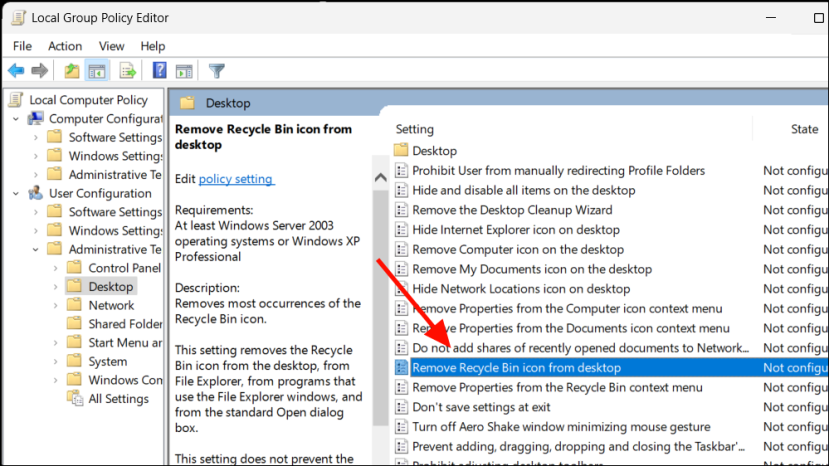Select Computer Configuration node
The height and width of the screenshot is (466, 829).
click(106, 118)
